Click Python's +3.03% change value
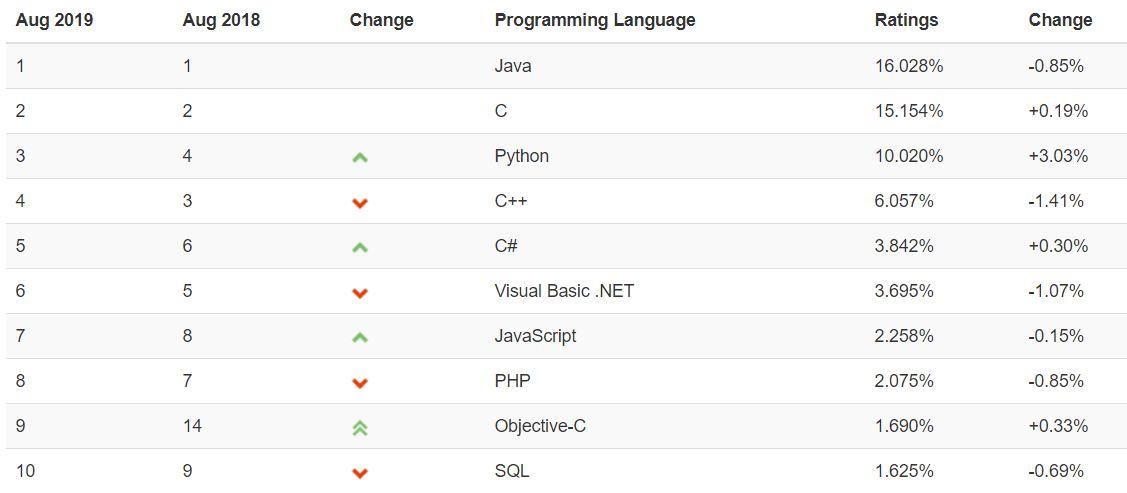 coord(1058,156)
